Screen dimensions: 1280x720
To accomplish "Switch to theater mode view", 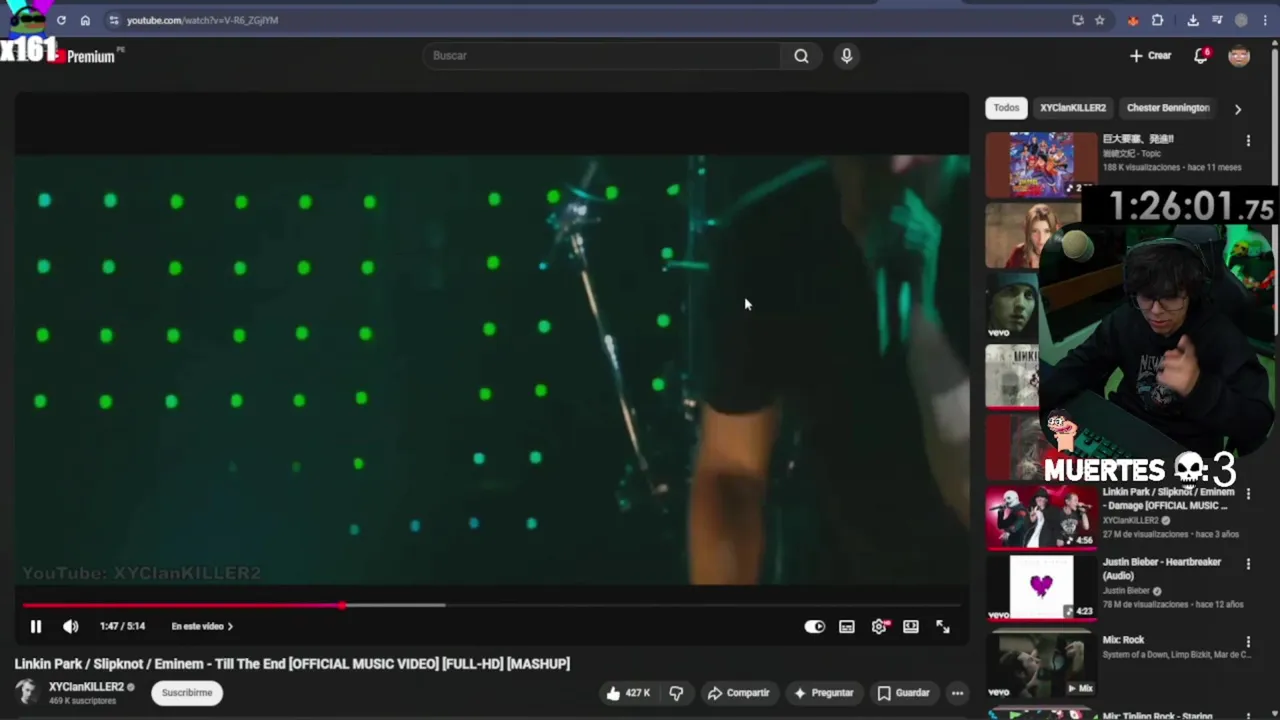I will 911,627.
